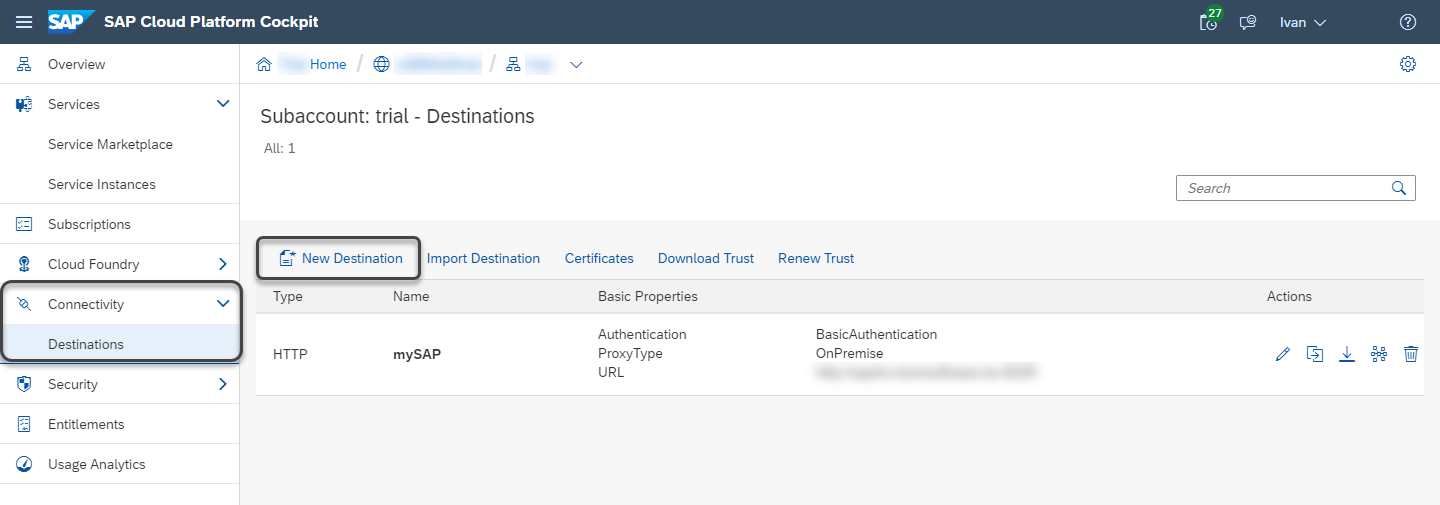Click the Actions column header

1289,296
